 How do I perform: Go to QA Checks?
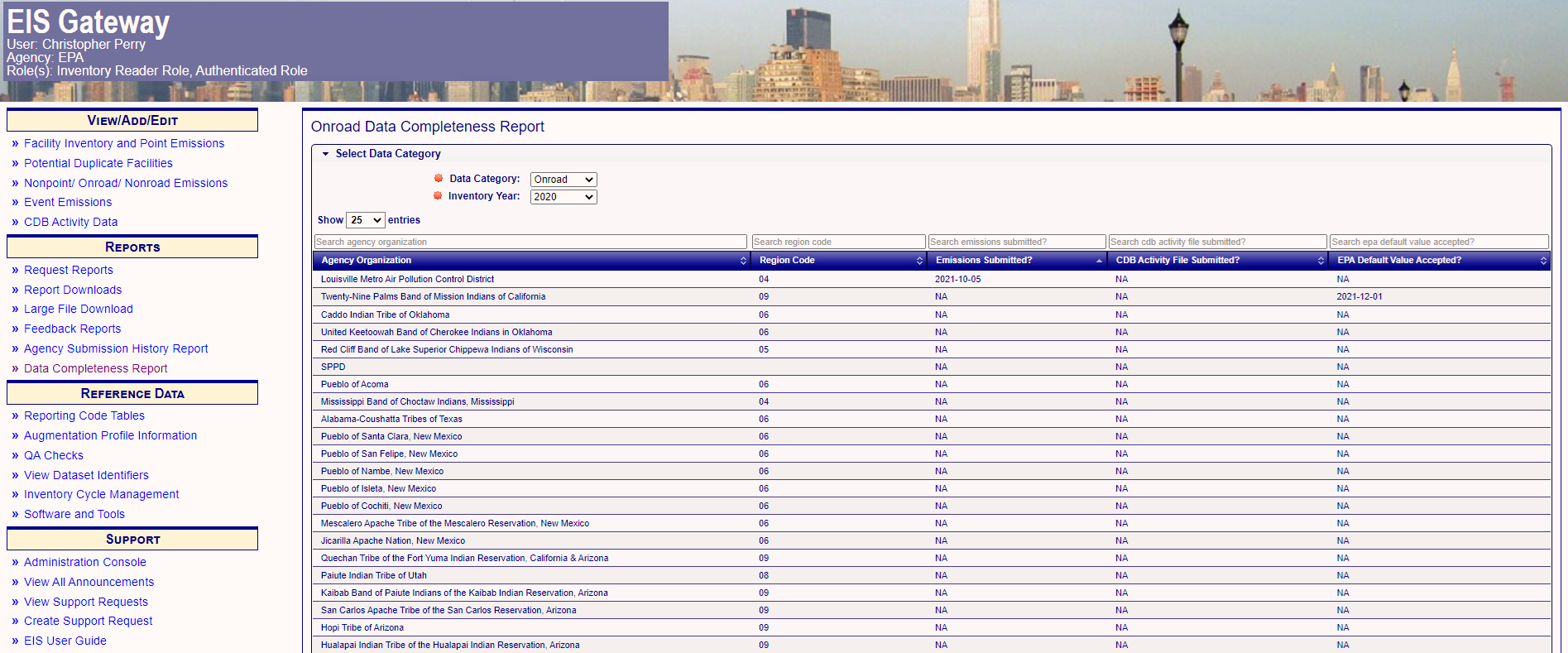tap(54, 455)
